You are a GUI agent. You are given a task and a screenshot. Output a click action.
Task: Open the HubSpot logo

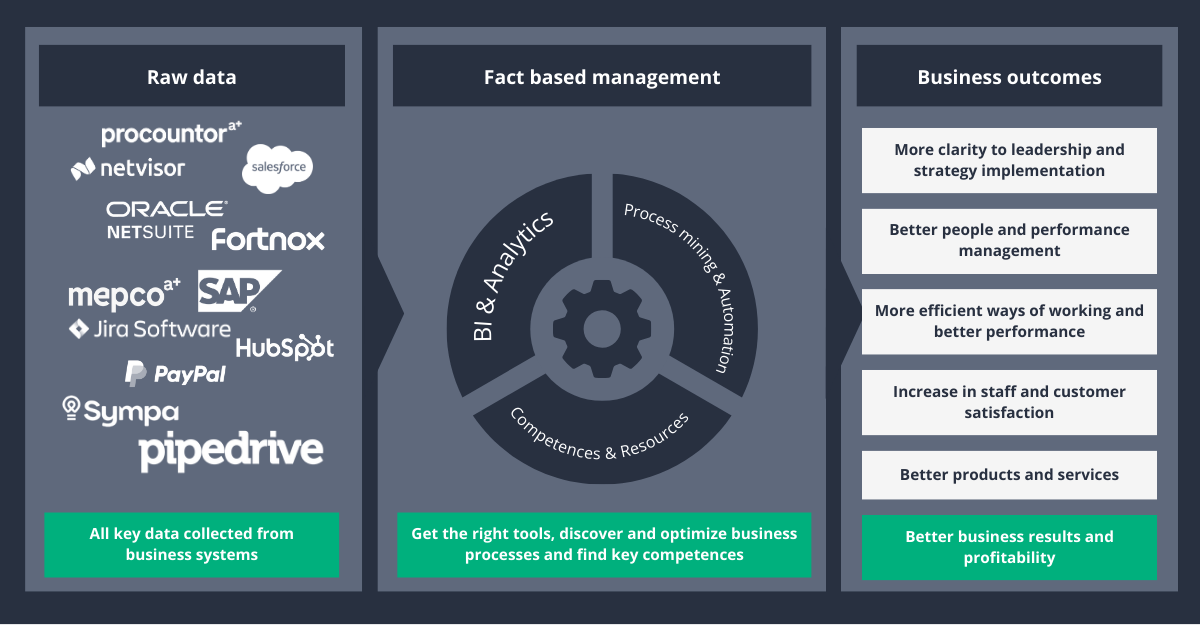285,347
